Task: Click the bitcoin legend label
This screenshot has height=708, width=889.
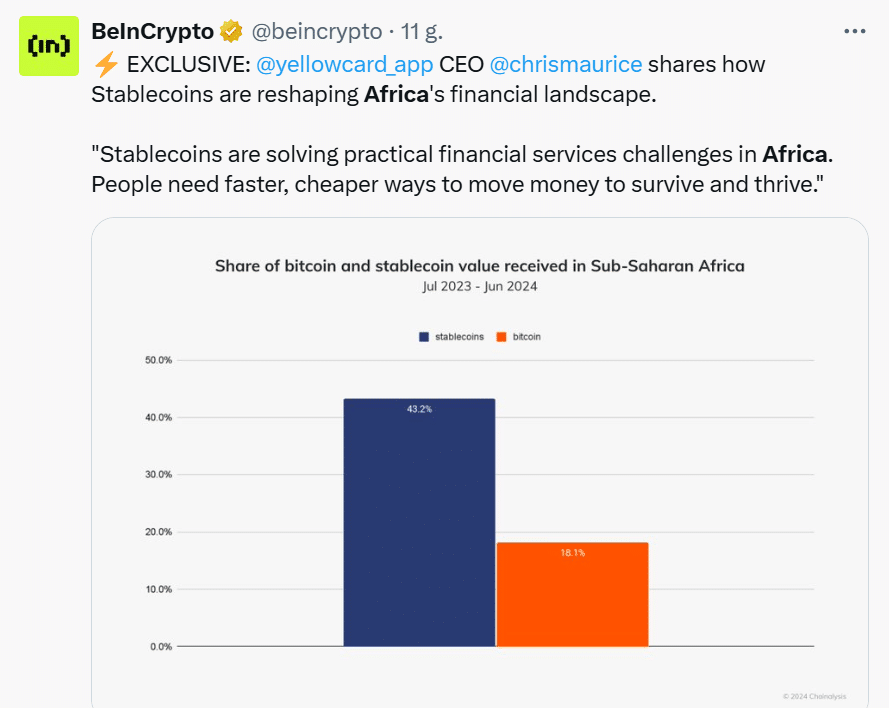Action: (527, 337)
